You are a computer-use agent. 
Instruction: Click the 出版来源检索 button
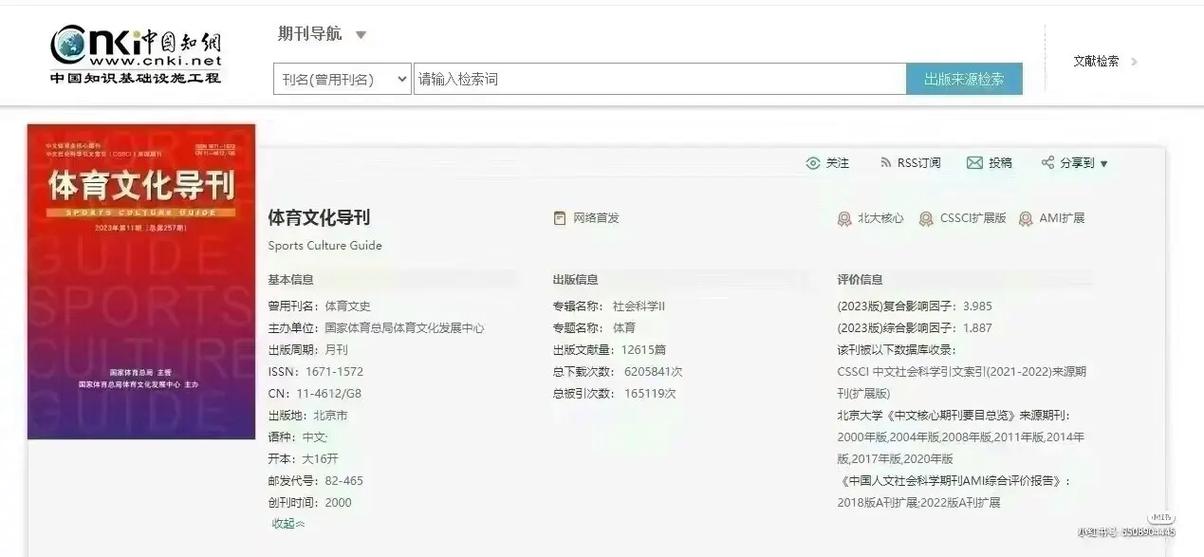coord(964,79)
